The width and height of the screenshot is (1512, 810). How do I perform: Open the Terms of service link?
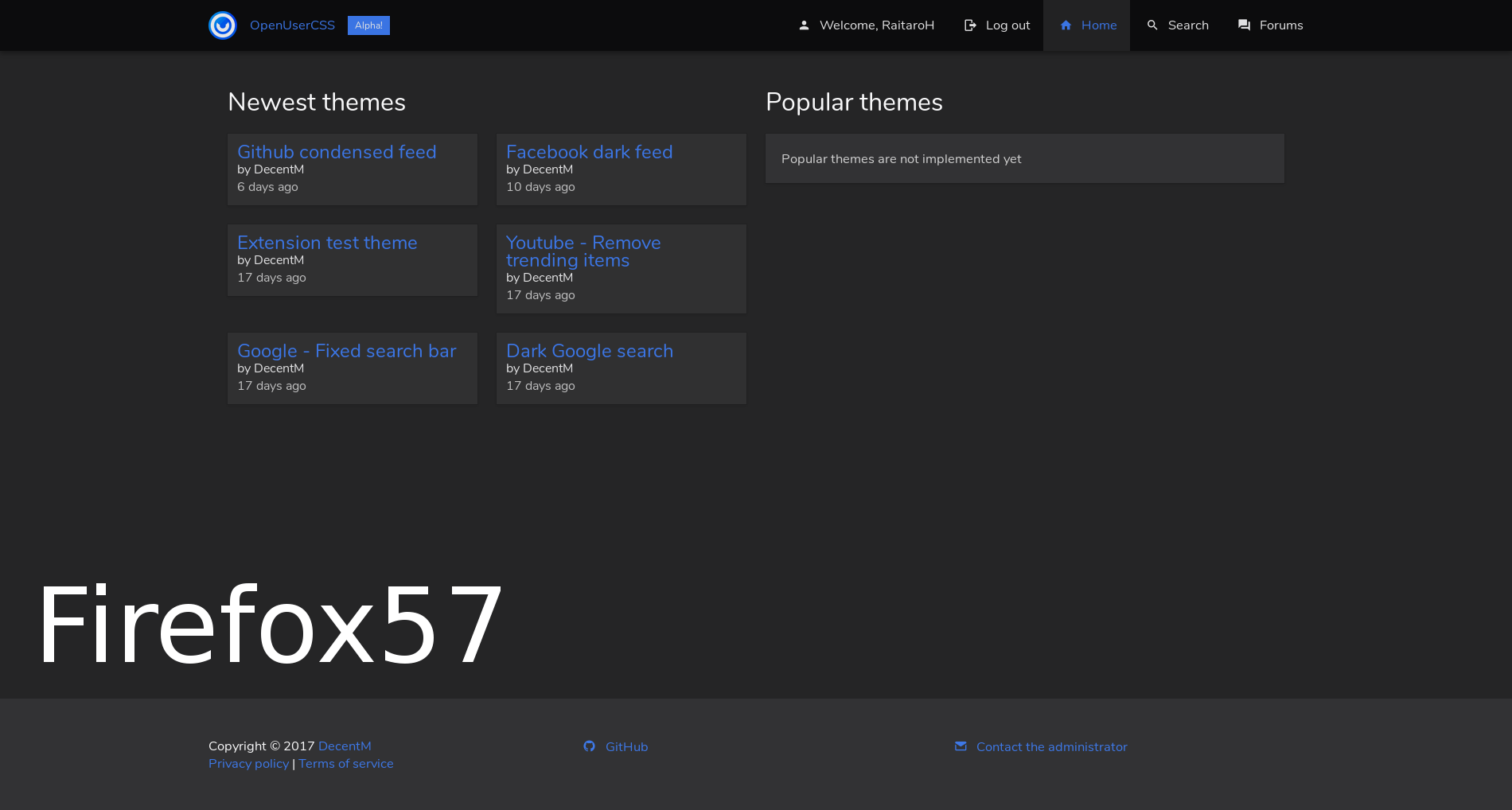pyautogui.click(x=346, y=764)
